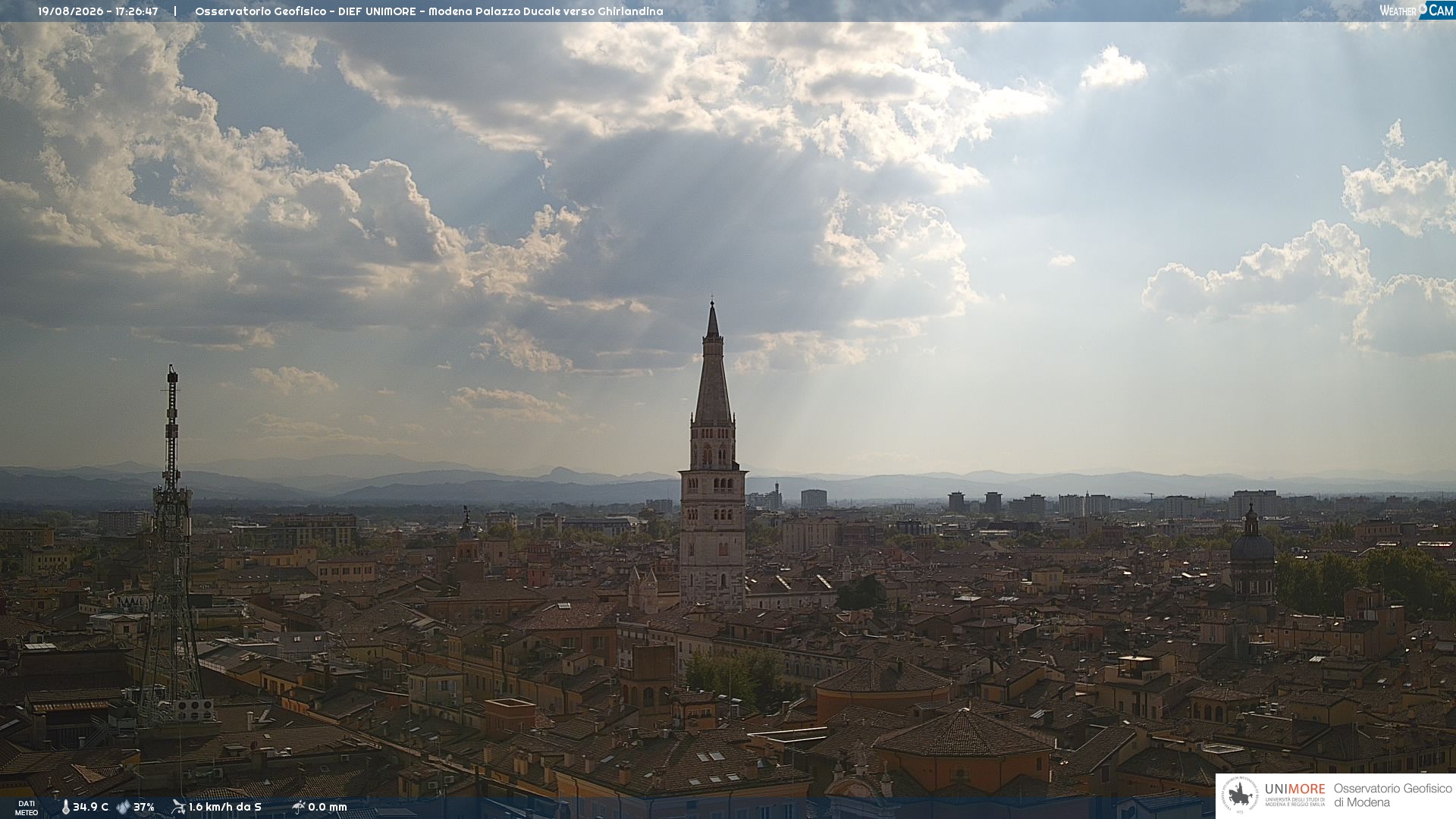This screenshot has height=819, width=1456.
Task: Click the camera lens in WeatherCam logo
Action: pyautogui.click(x=1423, y=9)
